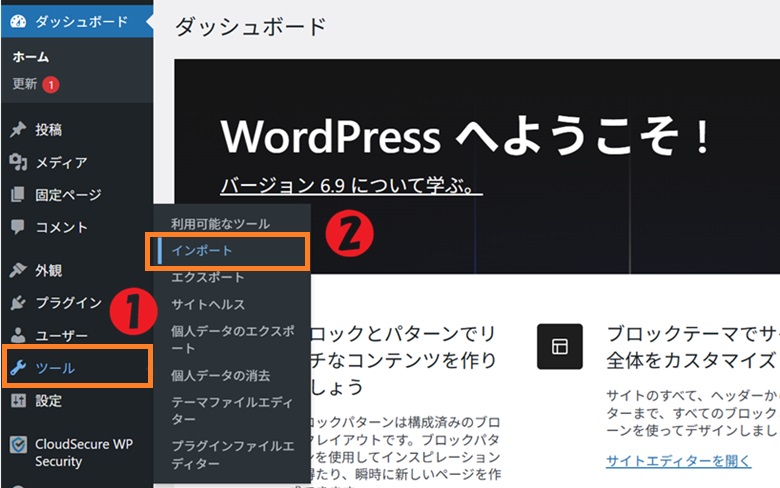Choose エクスポート in the Tools flyout
Image resolution: width=780 pixels, height=488 pixels.
tap(207, 277)
